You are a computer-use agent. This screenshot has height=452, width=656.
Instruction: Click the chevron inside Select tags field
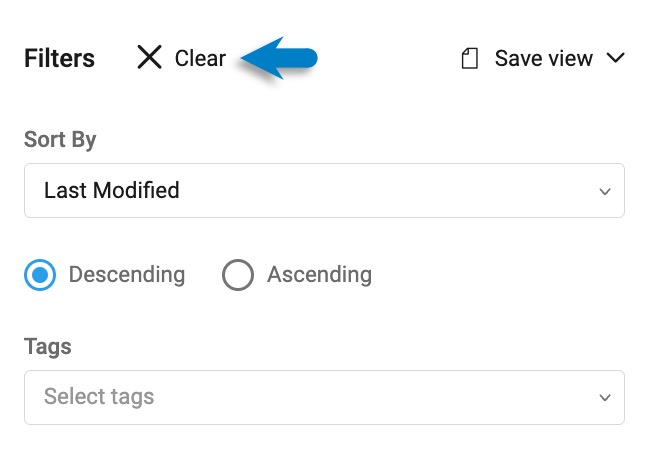click(605, 398)
